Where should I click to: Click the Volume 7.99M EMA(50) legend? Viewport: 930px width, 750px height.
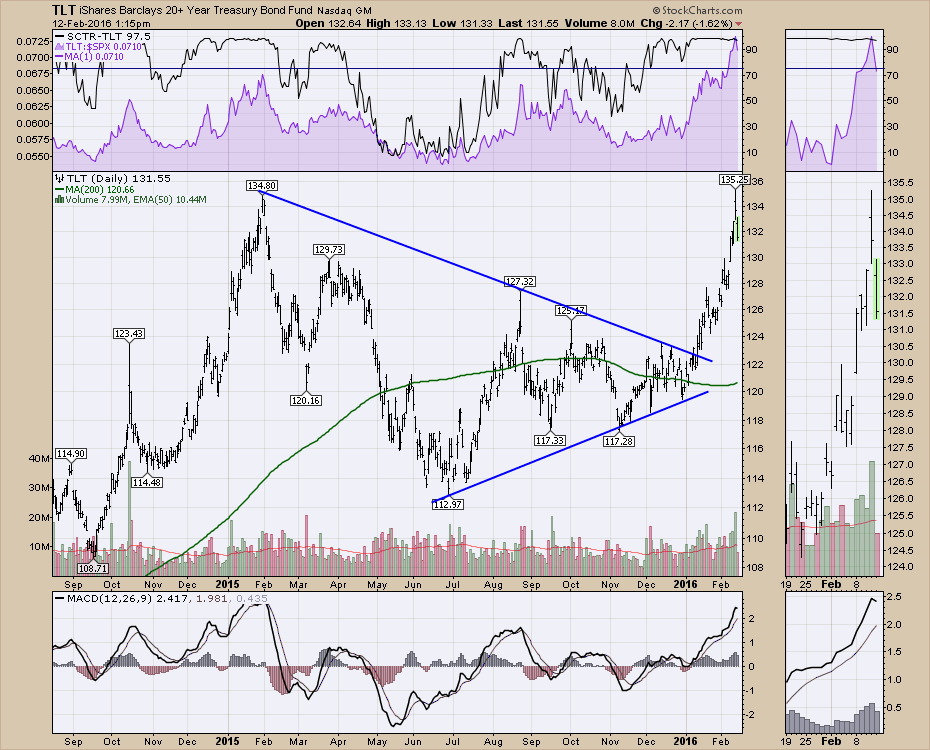[130, 200]
